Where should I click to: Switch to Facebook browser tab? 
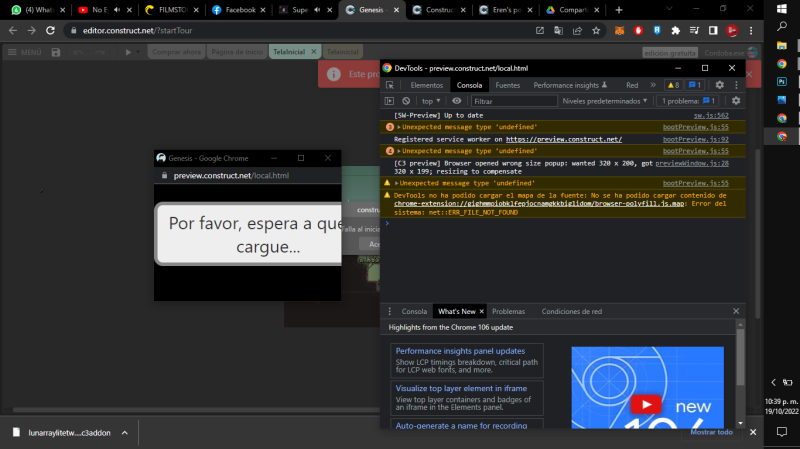(239, 10)
